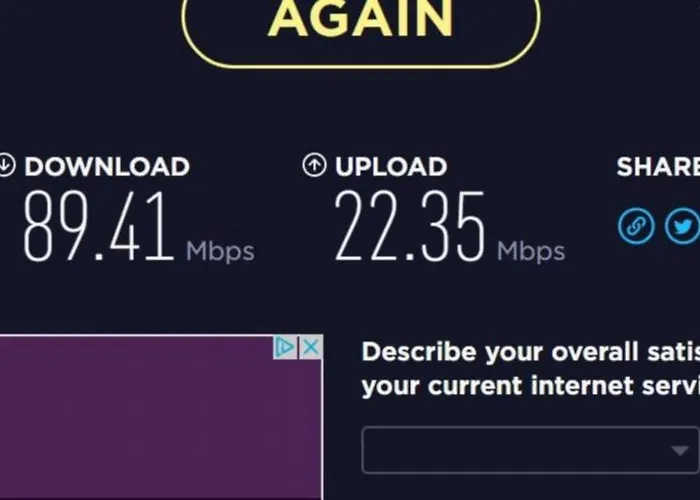Click the AdChoices triangle icon
The image size is (700, 500).
click(x=285, y=347)
